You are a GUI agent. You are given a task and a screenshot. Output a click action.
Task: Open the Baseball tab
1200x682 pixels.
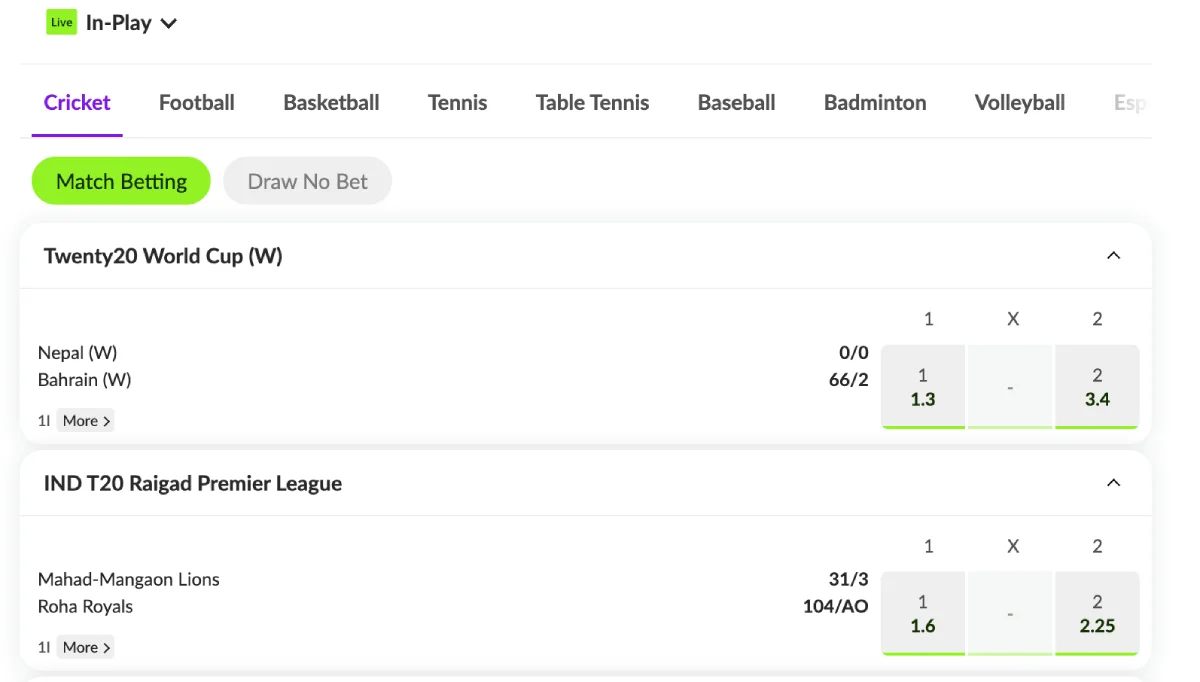(x=737, y=103)
